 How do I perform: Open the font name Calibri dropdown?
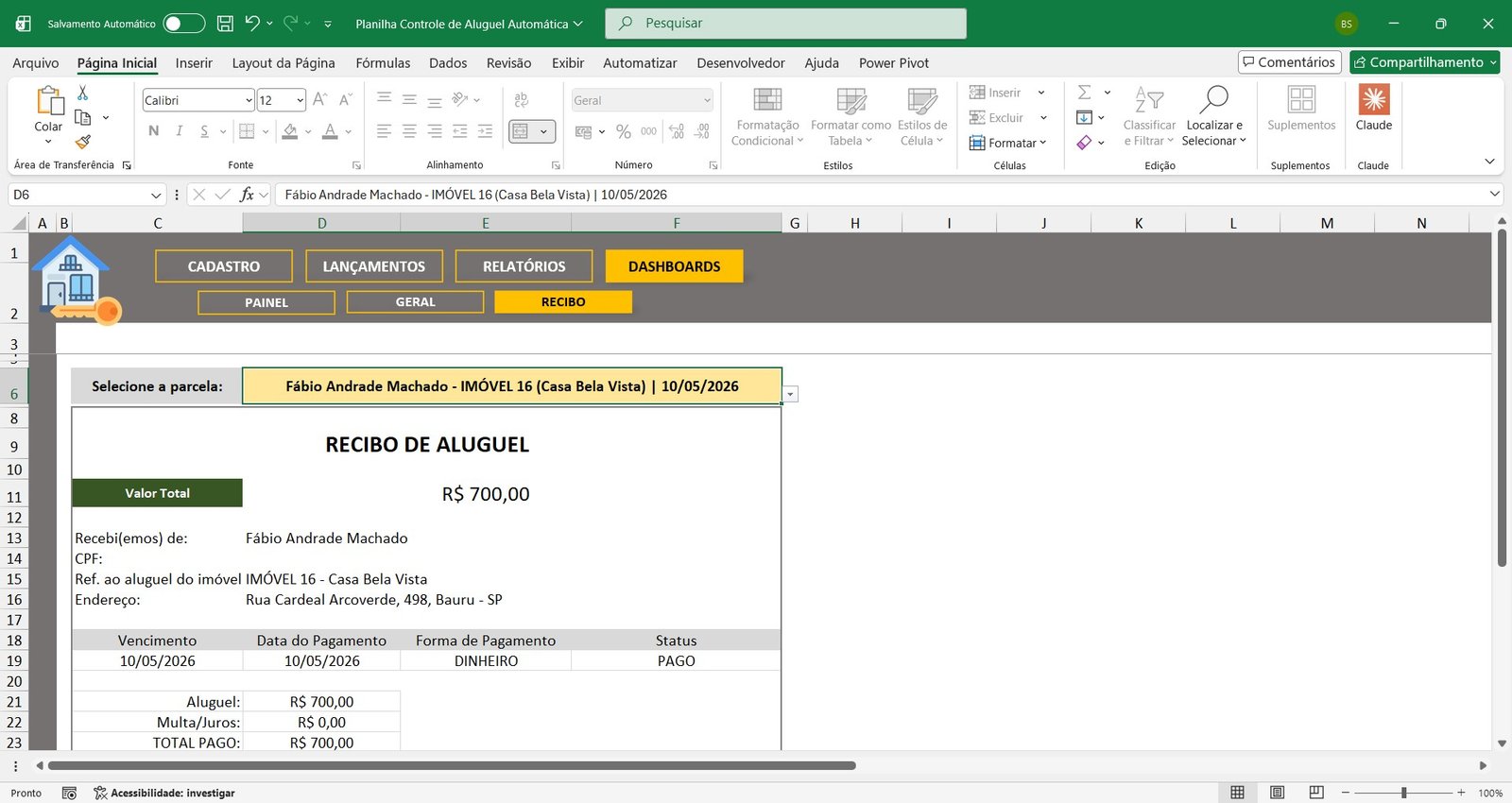(x=249, y=100)
